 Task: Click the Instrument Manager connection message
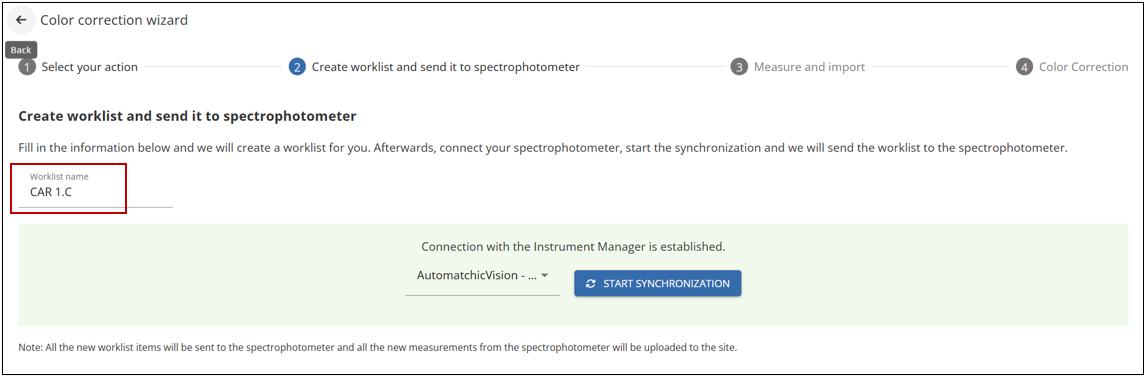point(573,247)
